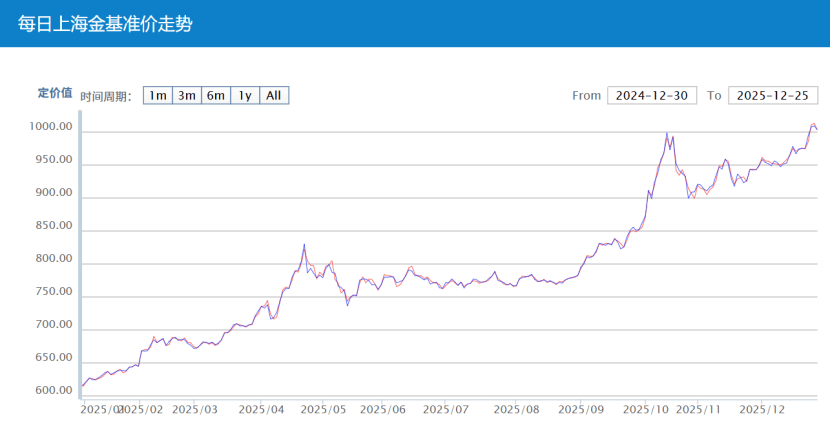Image resolution: width=831 pixels, height=421 pixels.
Task: Choose the 6m period option
Action: coord(215,95)
